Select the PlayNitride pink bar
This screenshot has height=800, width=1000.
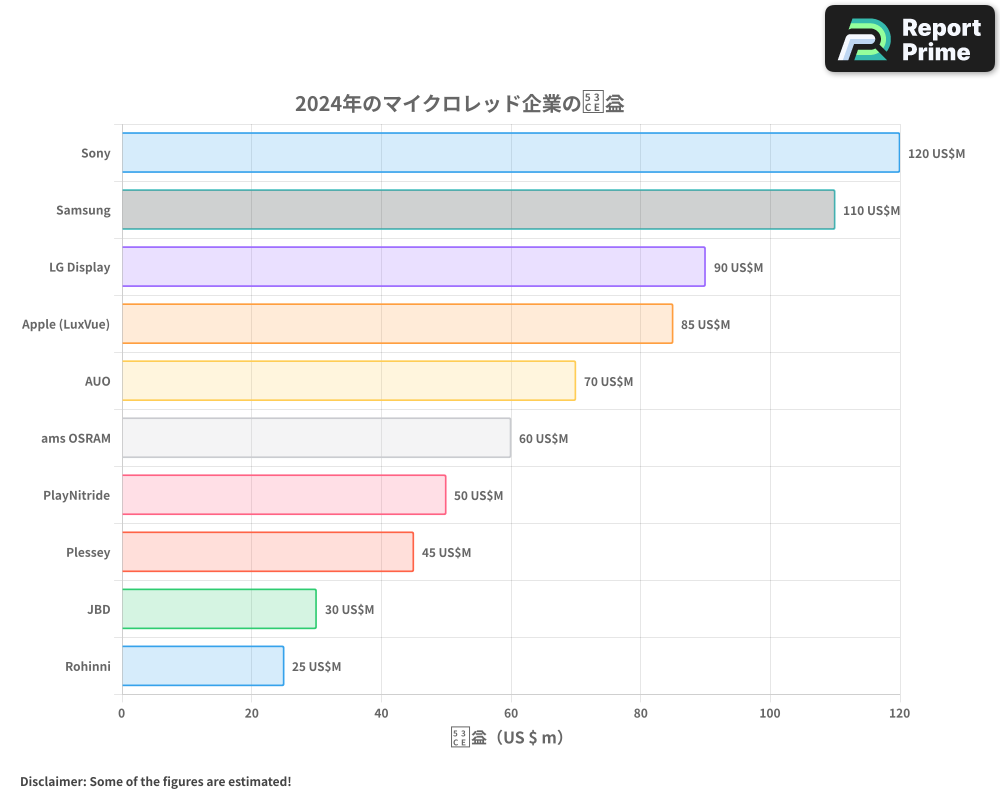coord(283,495)
